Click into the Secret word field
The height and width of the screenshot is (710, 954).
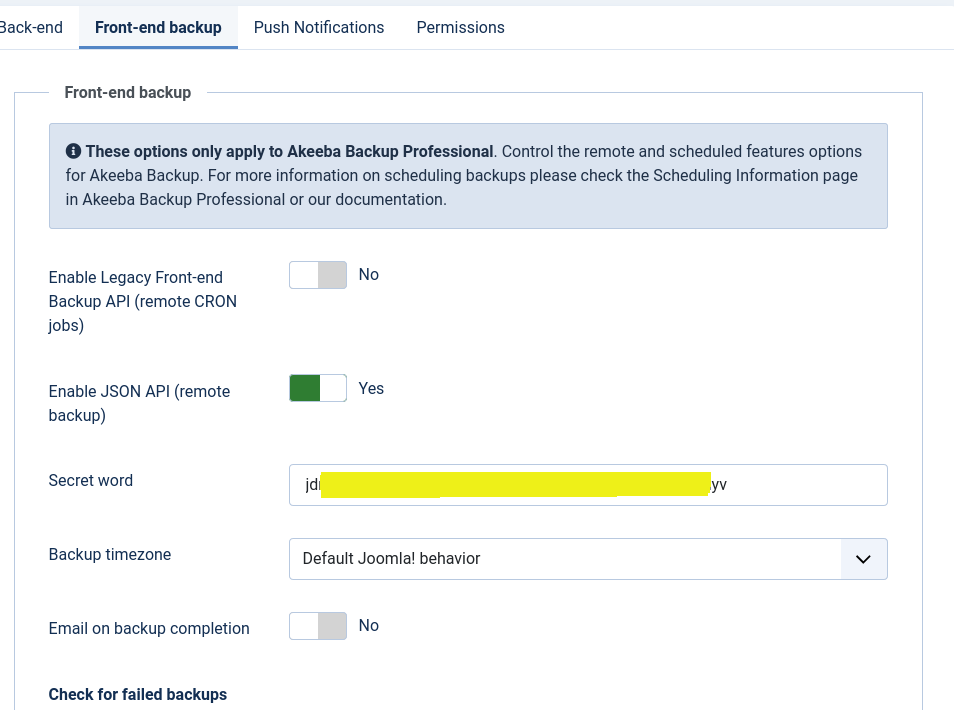[588, 485]
